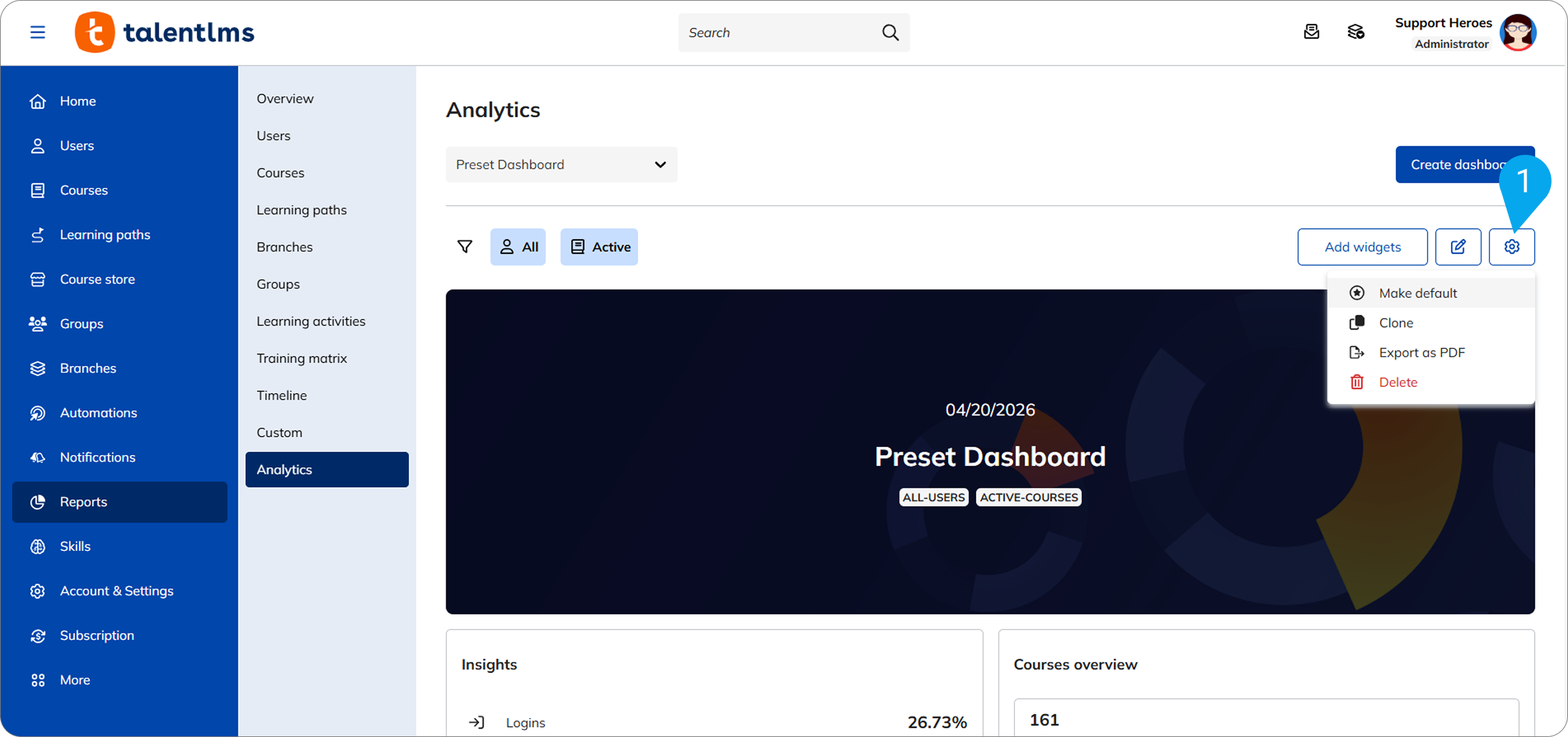
Task: Click the Account & Settings gear icon
Action: point(38,591)
